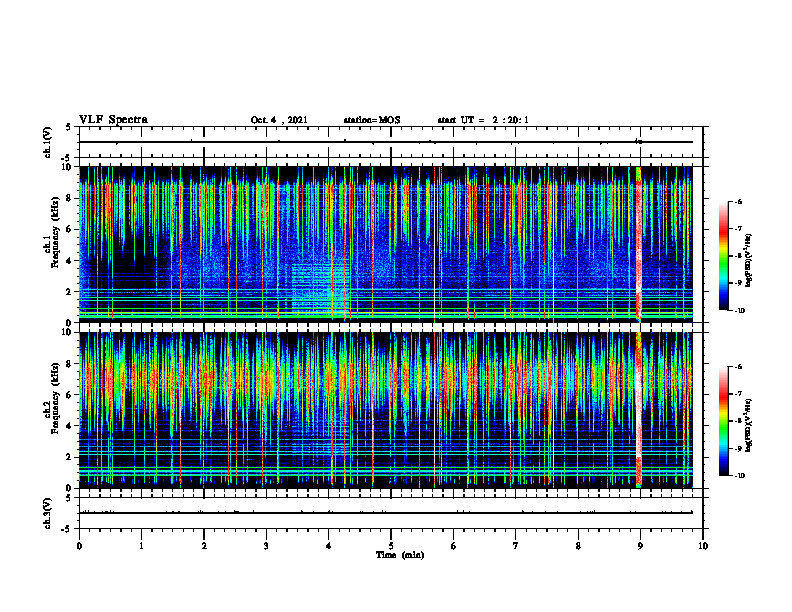
Task: Click the "-10" label on ch.1 colorbar
Action: 740,311
